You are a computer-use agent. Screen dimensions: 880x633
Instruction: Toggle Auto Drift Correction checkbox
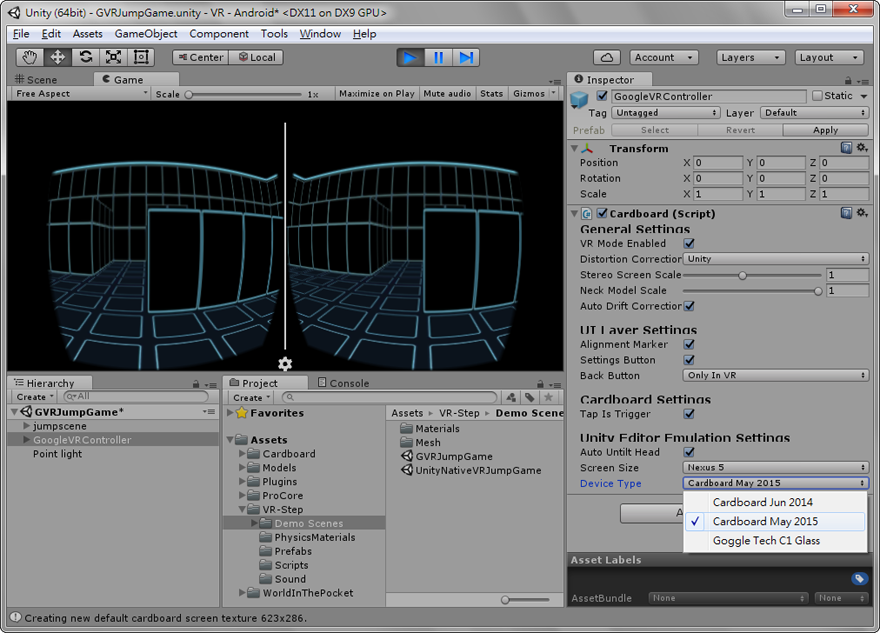coord(689,306)
